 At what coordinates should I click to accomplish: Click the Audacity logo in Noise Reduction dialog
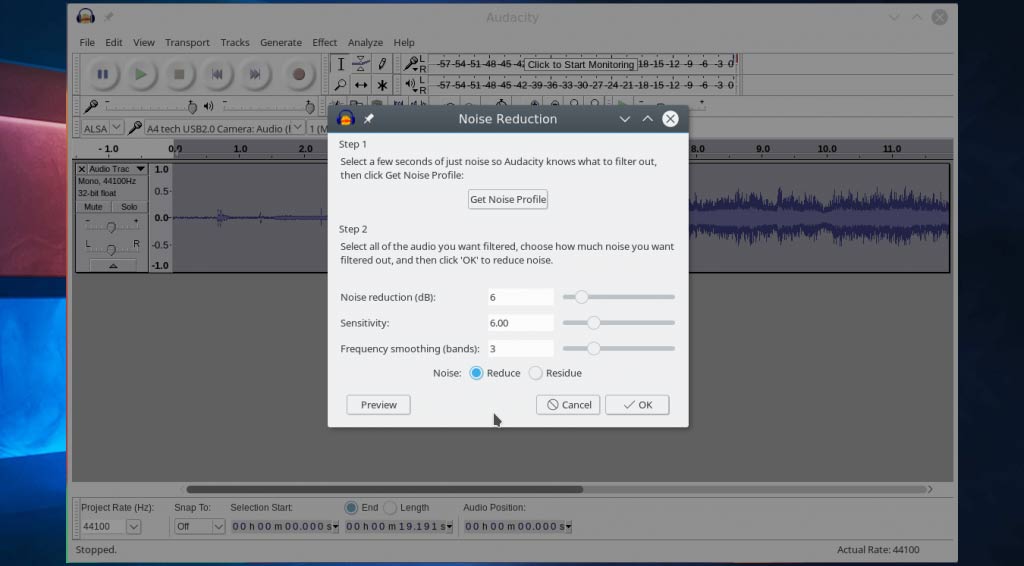345,119
